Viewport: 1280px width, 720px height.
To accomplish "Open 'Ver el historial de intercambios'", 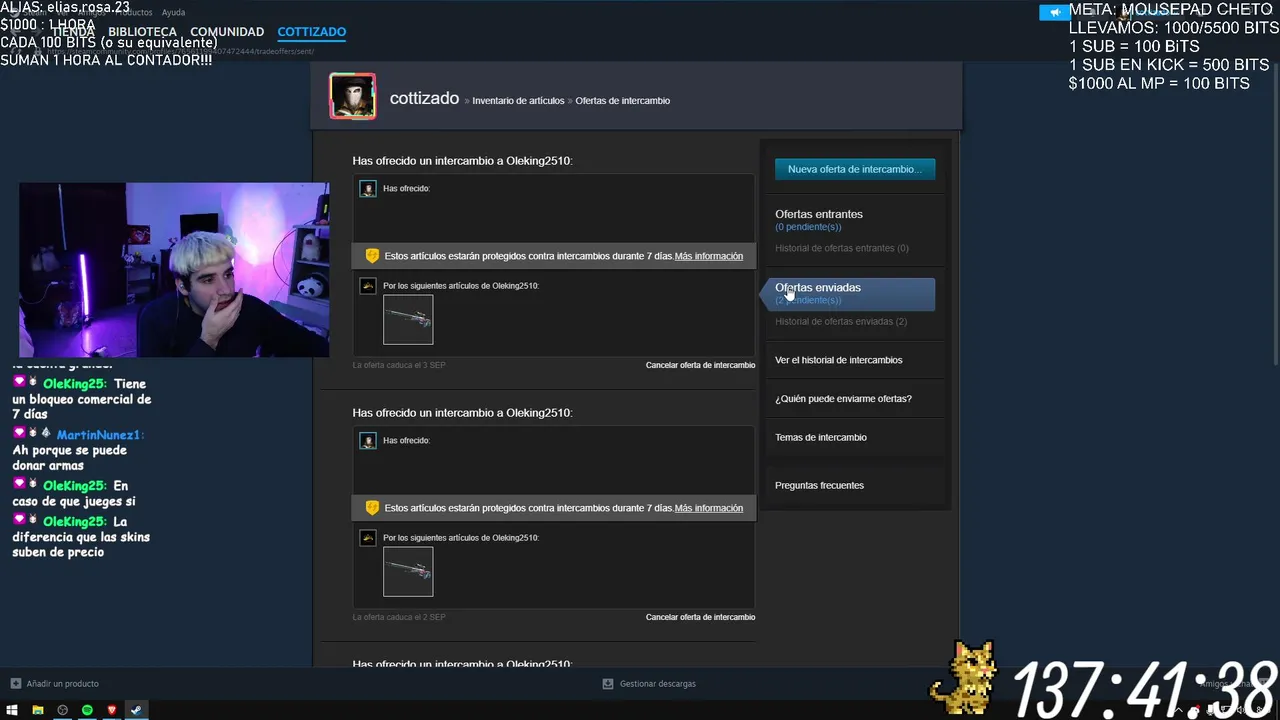I will tap(839, 360).
